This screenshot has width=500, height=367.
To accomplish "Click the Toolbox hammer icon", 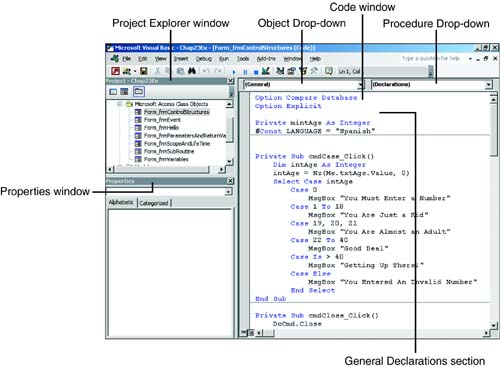I will tap(314, 71).
